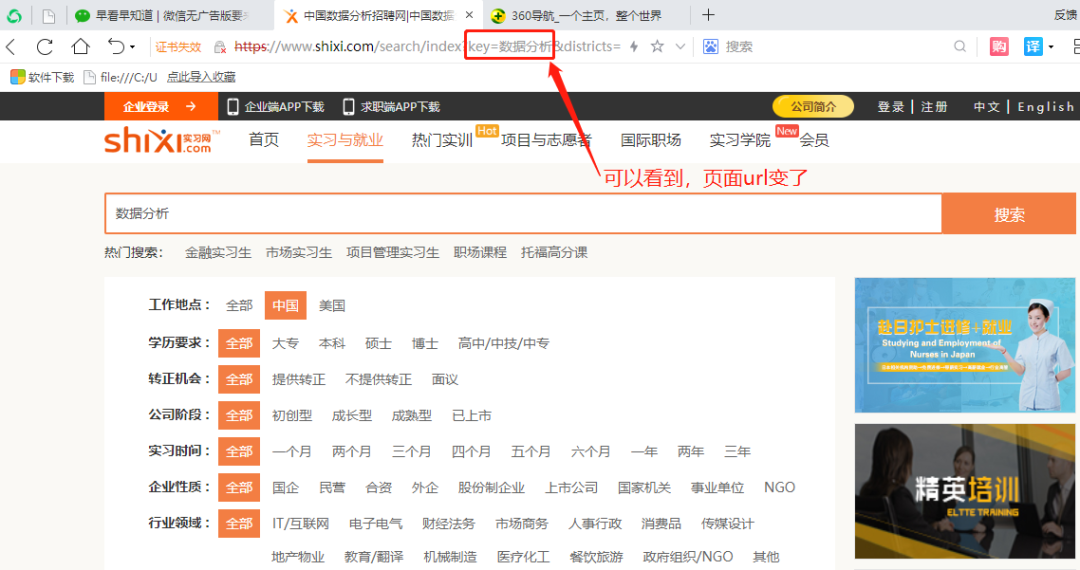Click the 登录 link
The width and height of the screenshot is (1080, 570).
click(890, 107)
